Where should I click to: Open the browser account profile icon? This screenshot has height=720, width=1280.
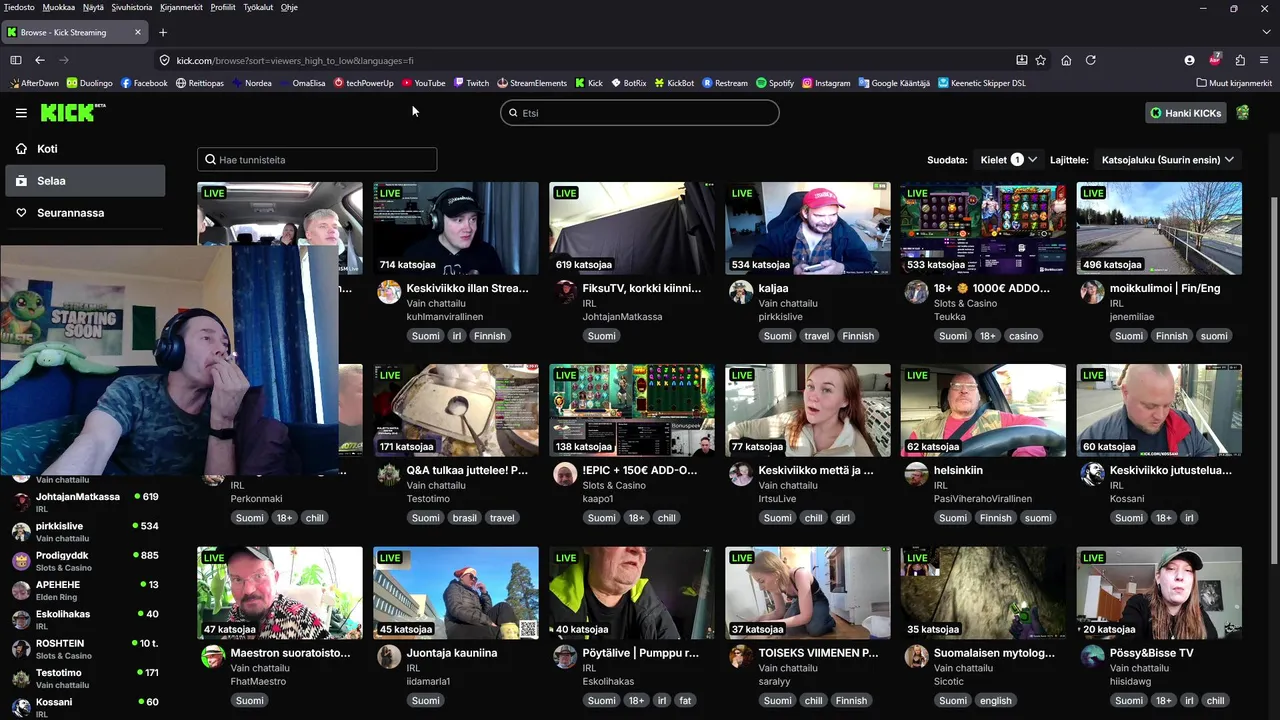[1189, 60]
